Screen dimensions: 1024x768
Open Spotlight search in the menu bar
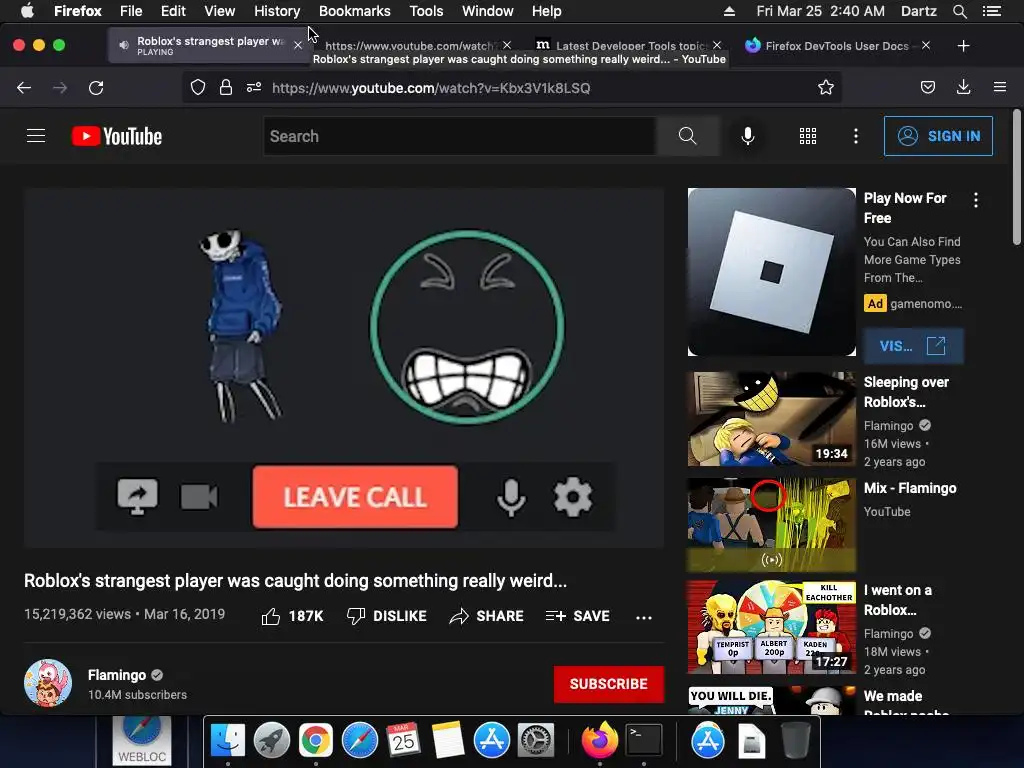[959, 11]
